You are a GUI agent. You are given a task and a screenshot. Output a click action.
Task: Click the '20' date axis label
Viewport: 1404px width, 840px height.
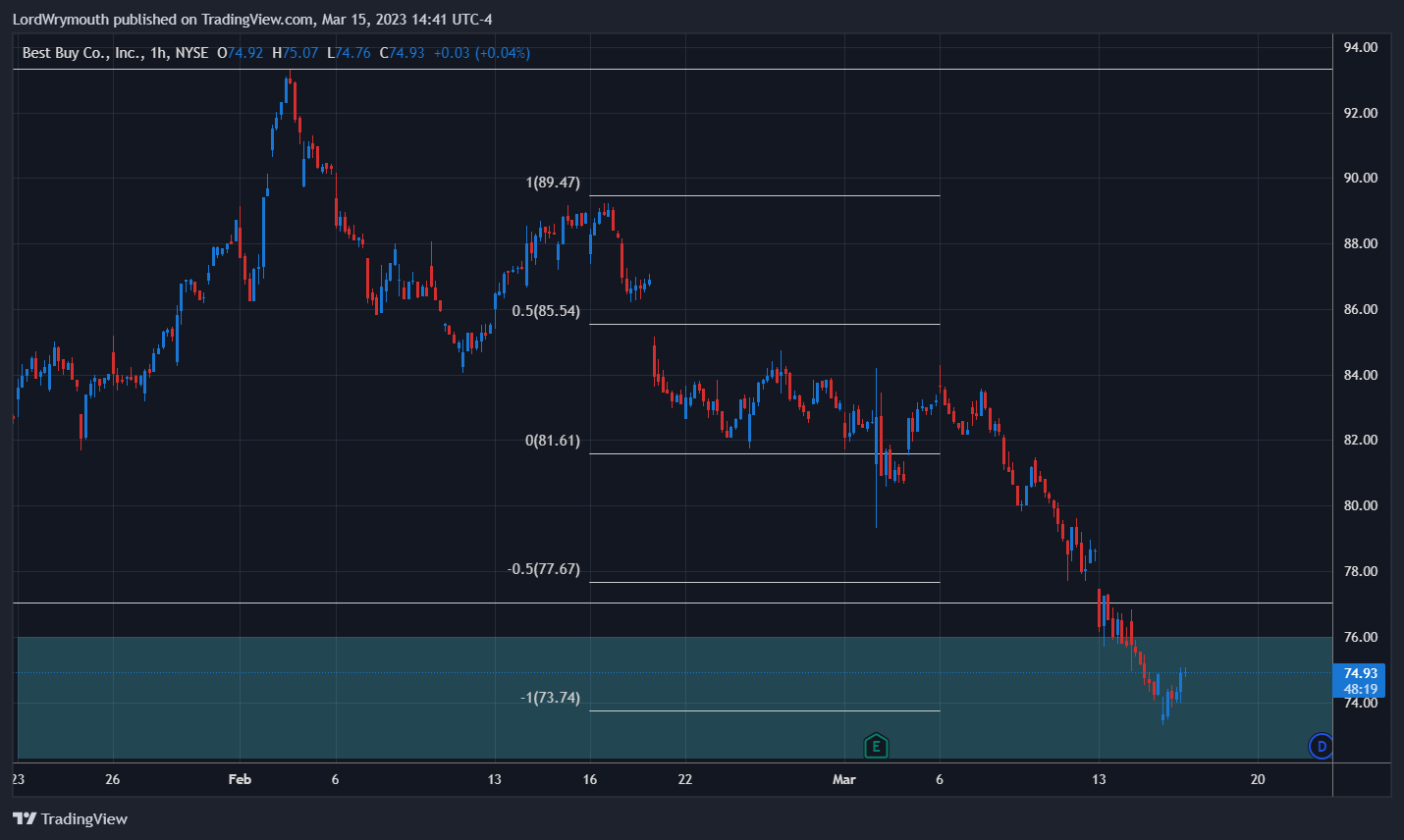tap(1258, 779)
